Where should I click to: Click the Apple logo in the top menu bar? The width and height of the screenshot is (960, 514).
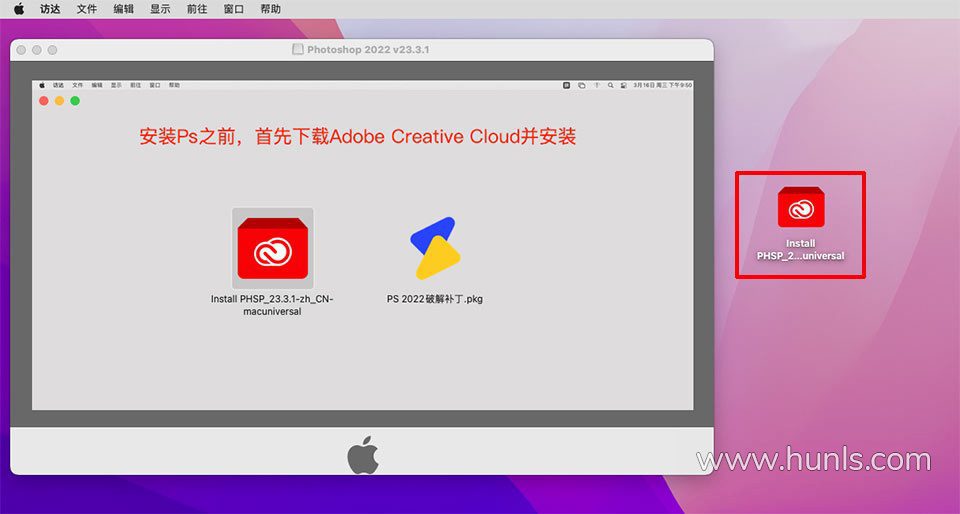[x=18, y=9]
